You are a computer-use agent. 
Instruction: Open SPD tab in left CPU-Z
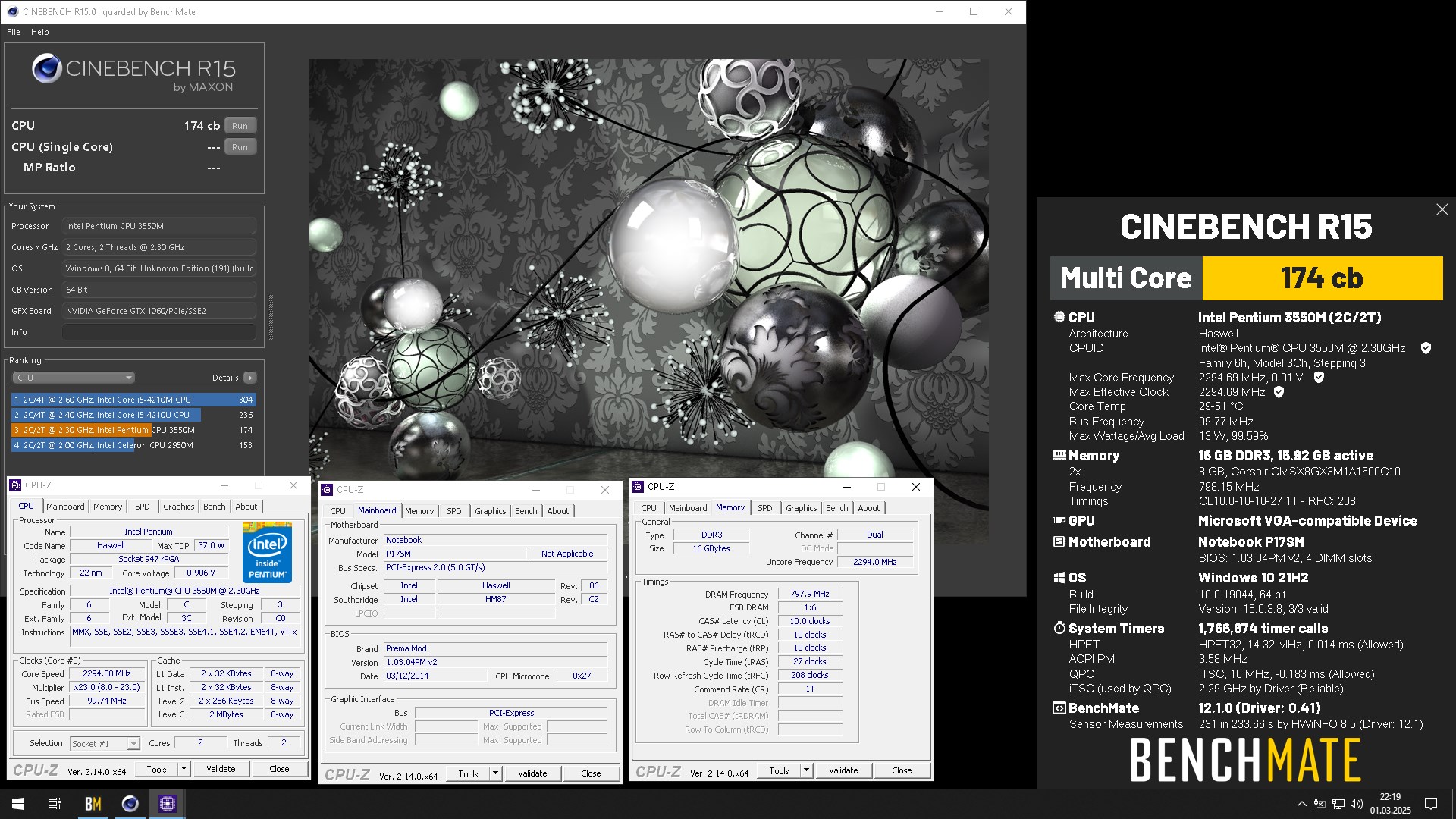click(143, 507)
